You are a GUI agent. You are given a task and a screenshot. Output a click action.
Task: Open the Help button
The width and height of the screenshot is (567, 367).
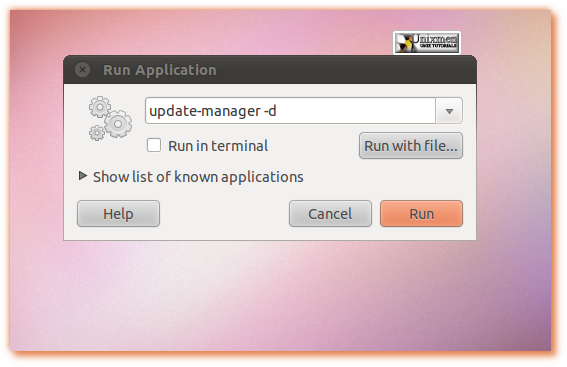[x=118, y=214]
